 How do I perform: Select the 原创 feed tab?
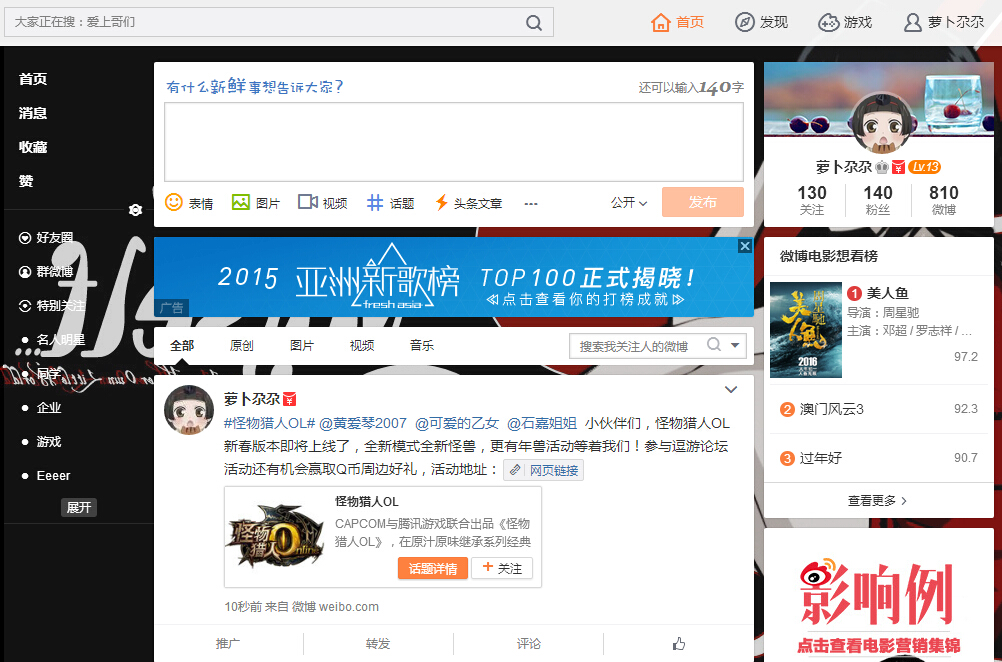[x=242, y=346]
